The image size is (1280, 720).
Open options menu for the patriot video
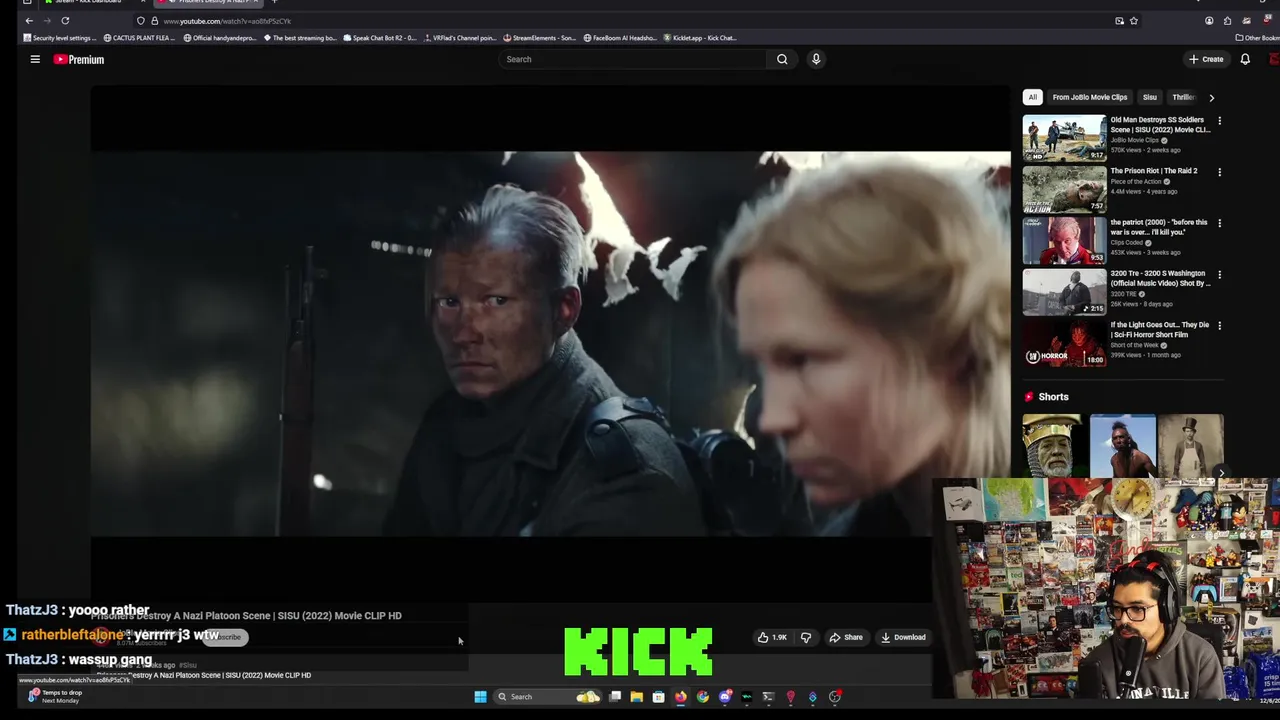(1219, 223)
